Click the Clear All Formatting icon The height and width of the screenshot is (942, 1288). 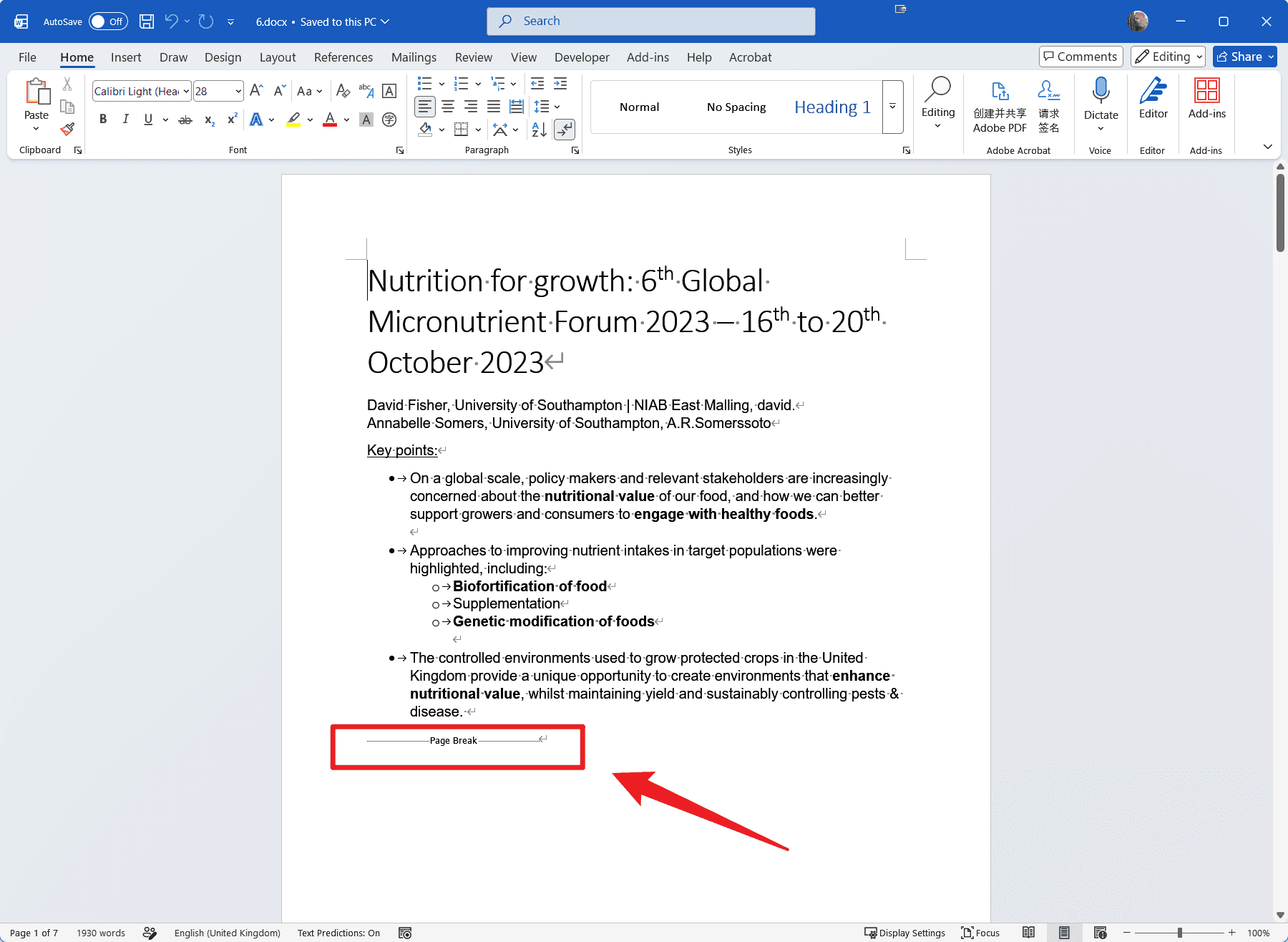(x=343, y=91)
